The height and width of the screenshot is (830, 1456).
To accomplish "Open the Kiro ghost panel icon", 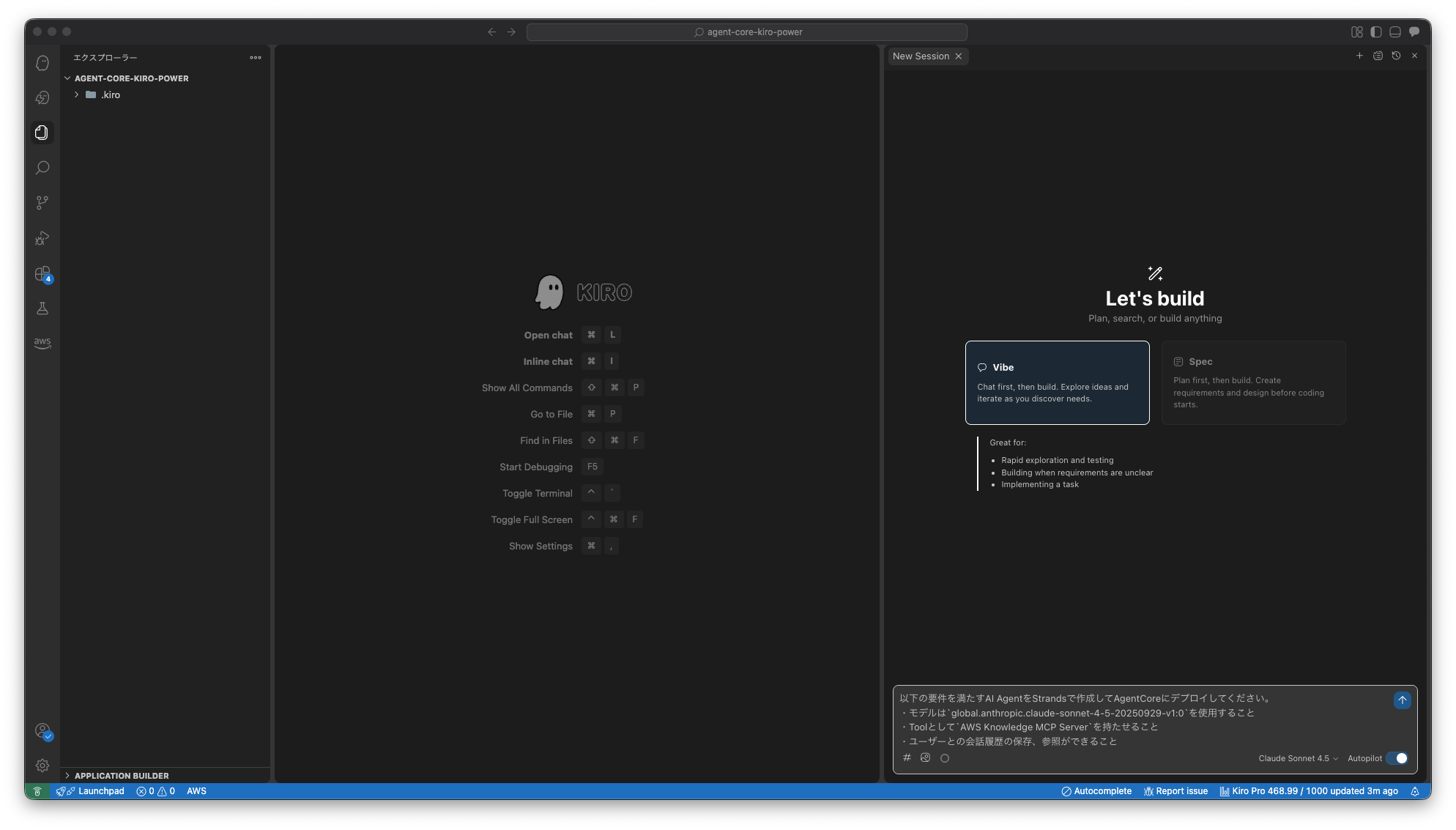I will [42, 63].
